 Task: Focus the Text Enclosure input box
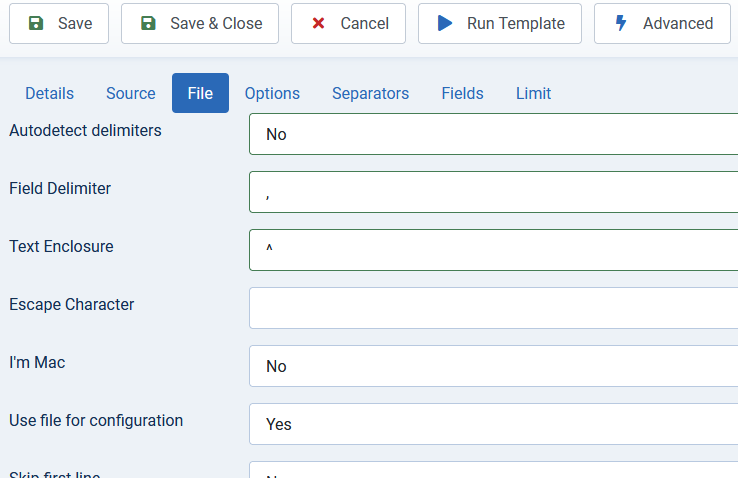pyautogui.click(x=493, y=250)
